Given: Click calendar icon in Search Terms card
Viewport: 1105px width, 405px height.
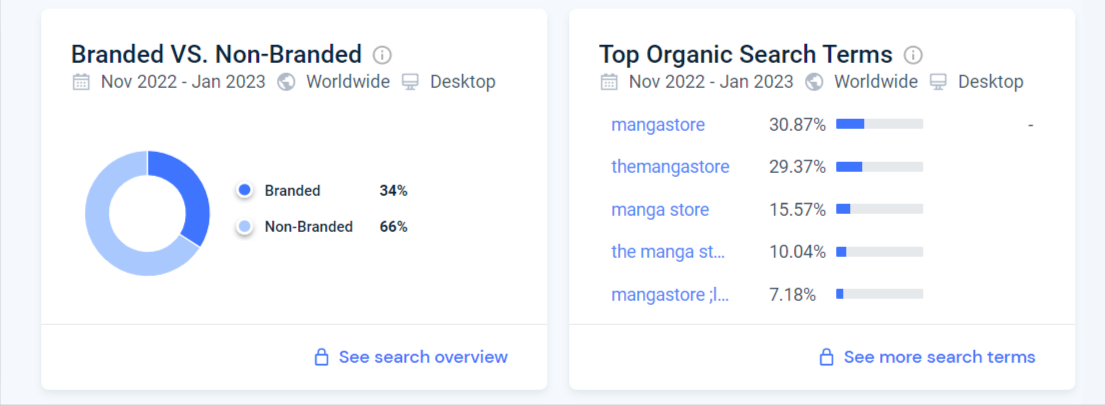Looking at the screenshot, I should [x=610, y=82].
